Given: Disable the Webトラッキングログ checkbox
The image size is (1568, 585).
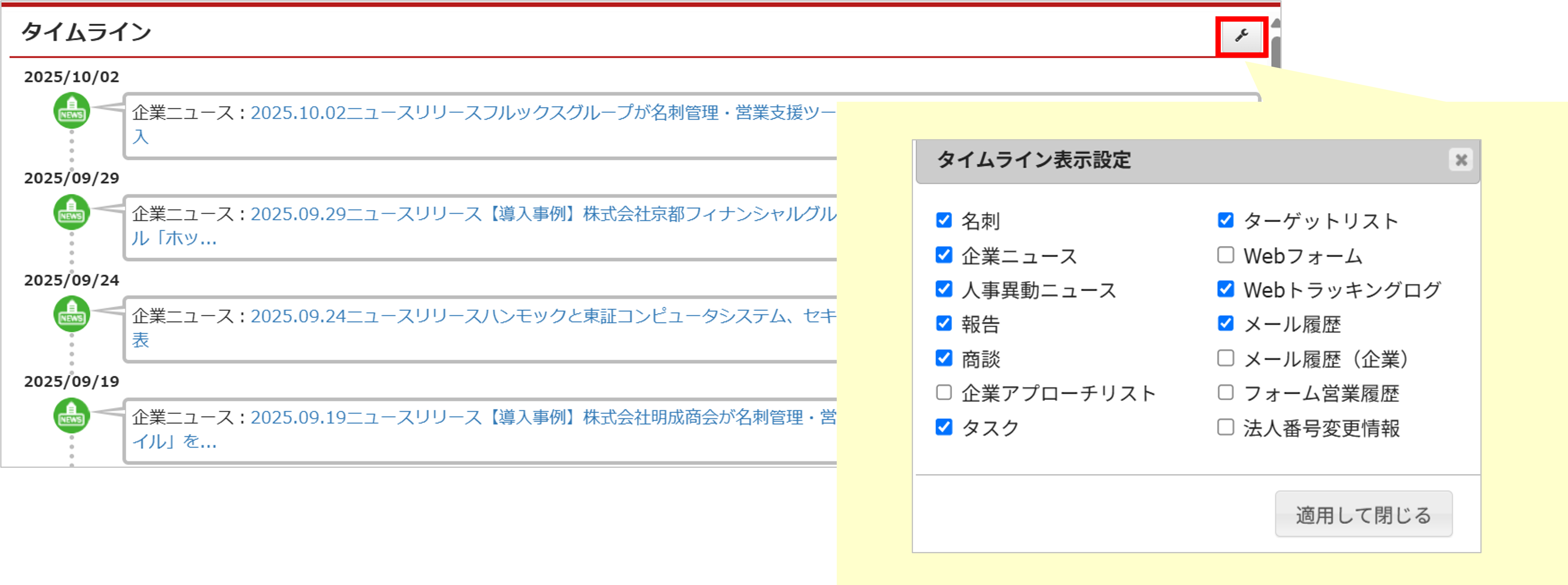Looking at the screenshot, I should tap(1225, 289).
